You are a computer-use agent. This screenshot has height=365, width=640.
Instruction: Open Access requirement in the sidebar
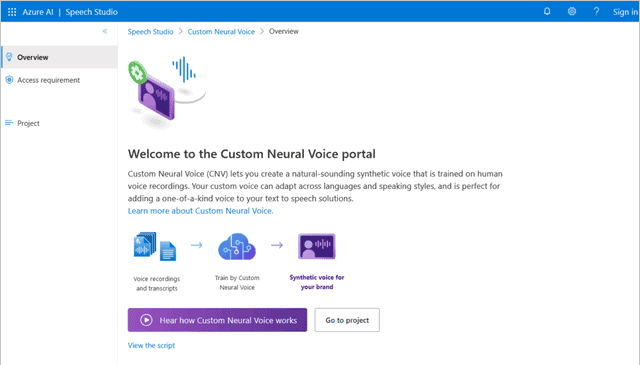coord(60,80)
